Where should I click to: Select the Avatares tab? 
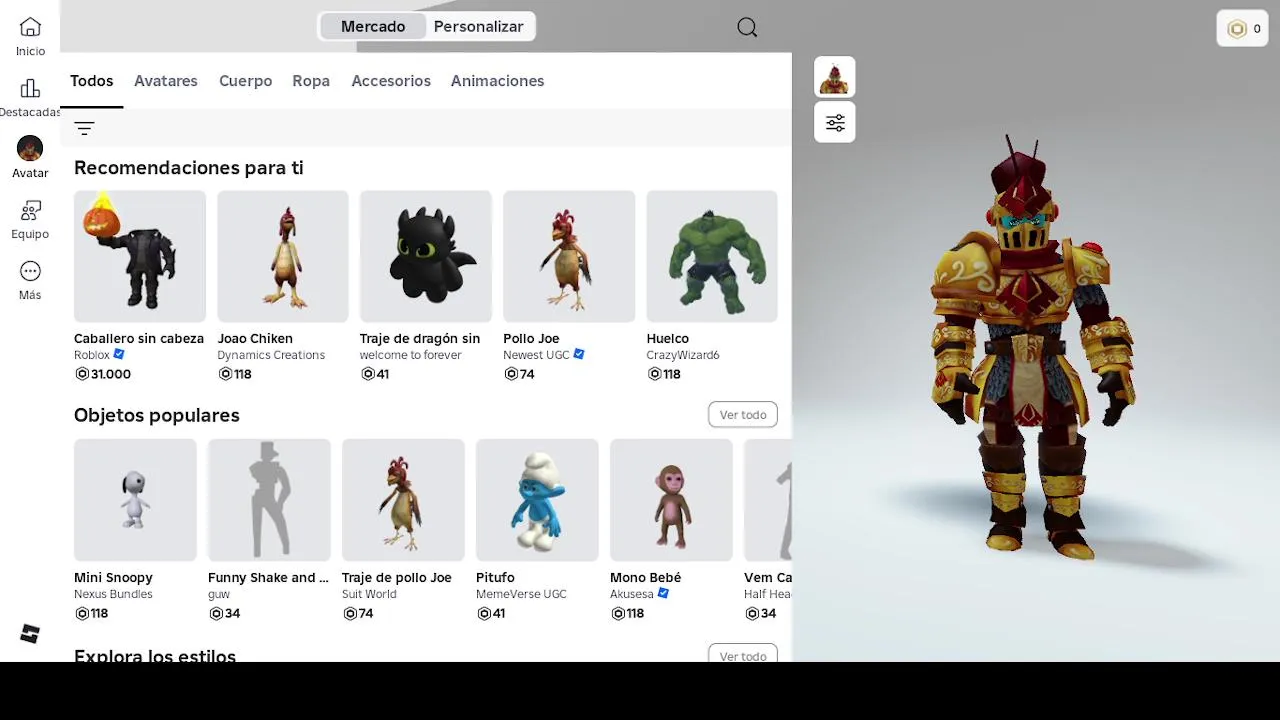coord(166,81)
